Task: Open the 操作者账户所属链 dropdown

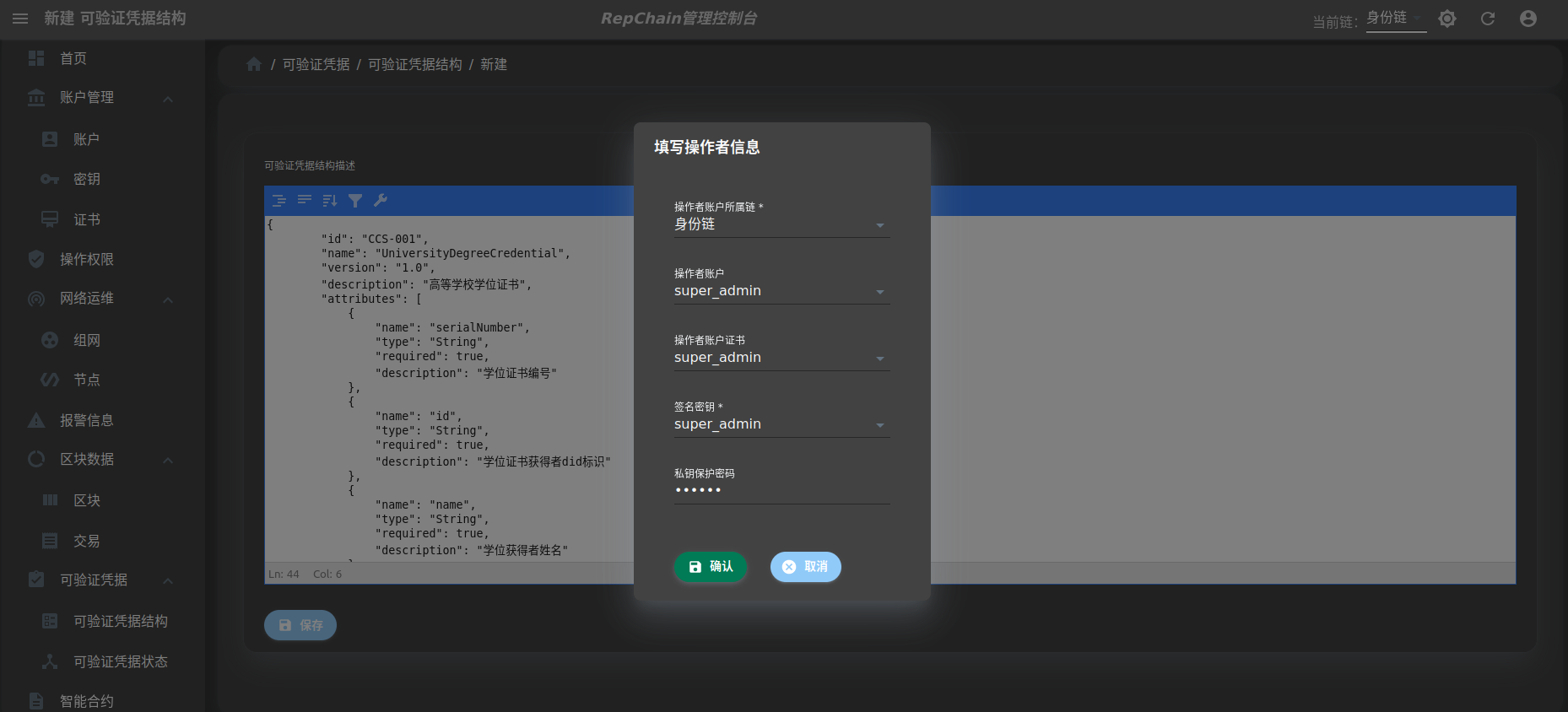Action: tap(781, 224)
